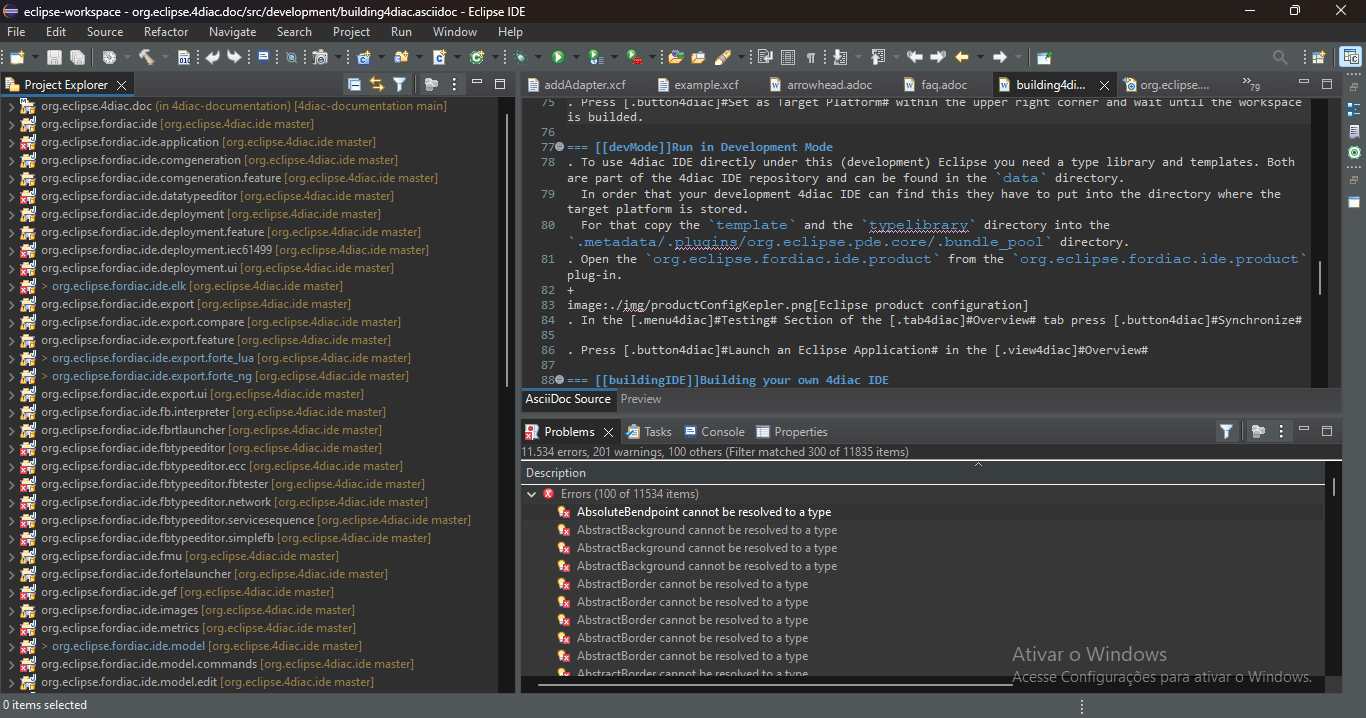The height and width of the screenshot is (718, 1366).
Task: Click the Save All toolbar icon
Action: click(x=76, y=58)
